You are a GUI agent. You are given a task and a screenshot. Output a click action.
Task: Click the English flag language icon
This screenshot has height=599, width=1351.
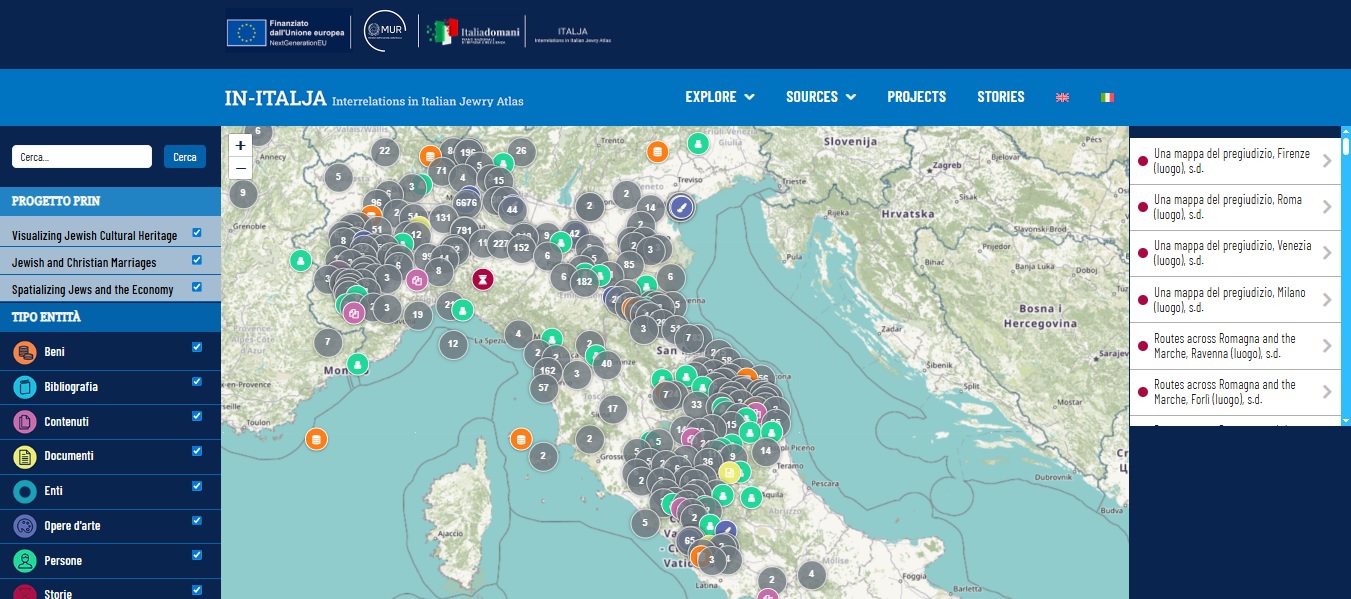click(x=1062, y=97)
